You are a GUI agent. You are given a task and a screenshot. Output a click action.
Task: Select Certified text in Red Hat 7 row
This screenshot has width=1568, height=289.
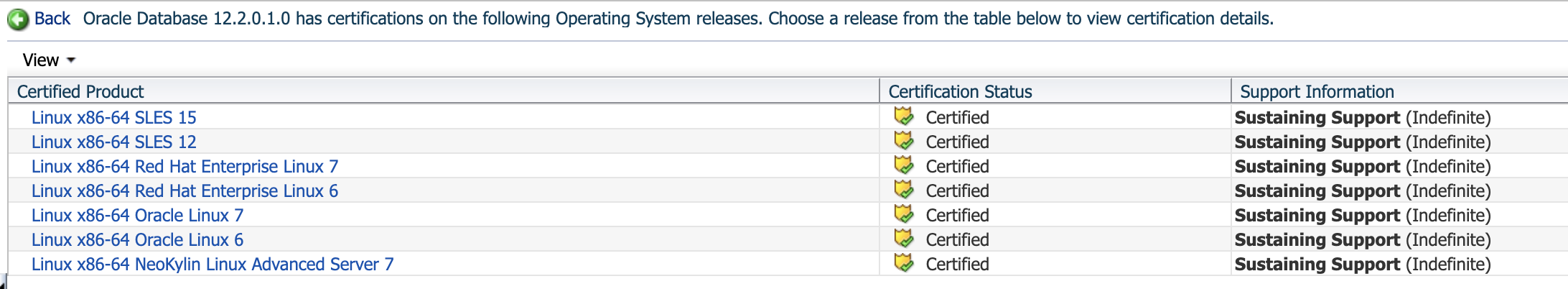click(957, 166)
